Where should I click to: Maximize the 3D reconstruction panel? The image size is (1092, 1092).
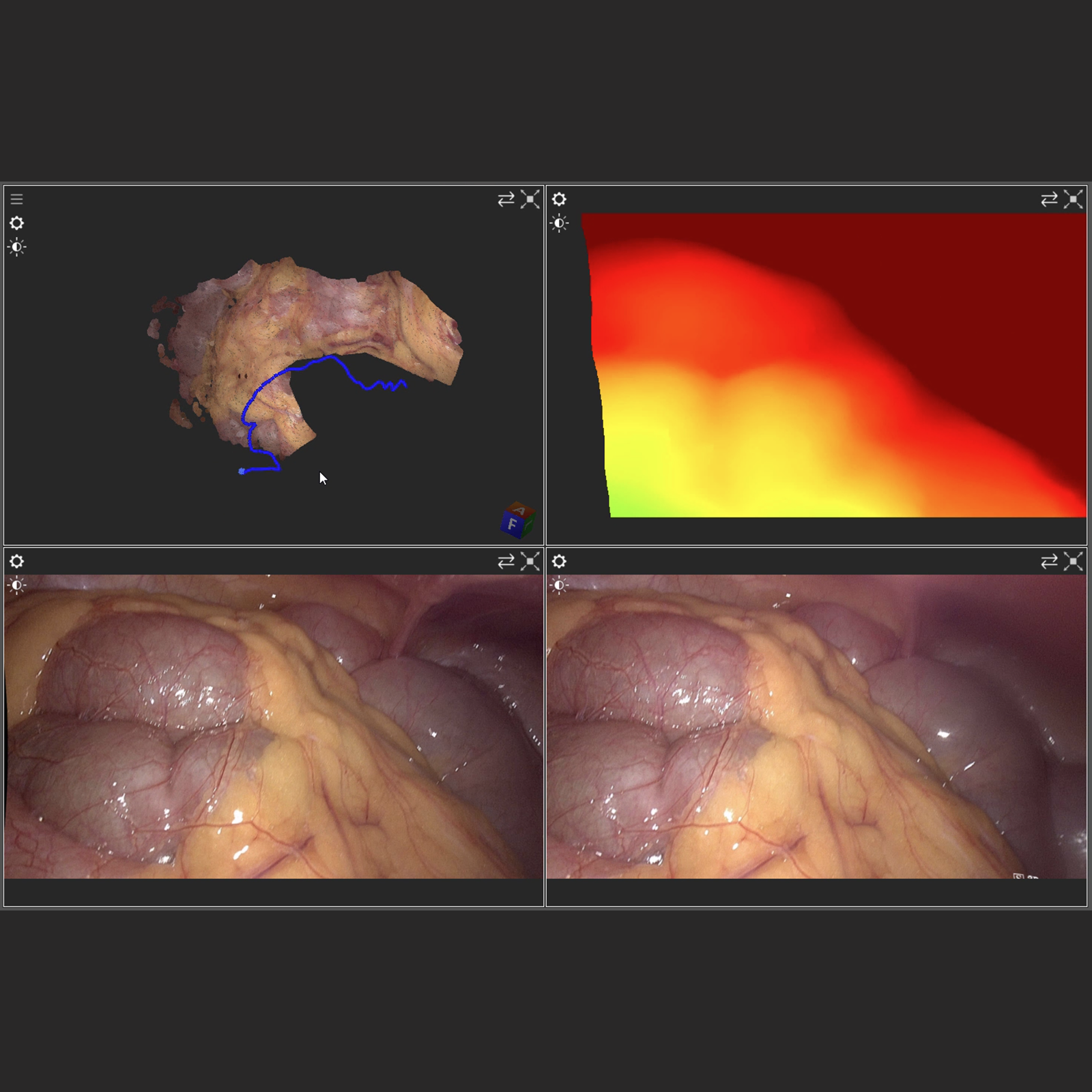tap(530, 199)
